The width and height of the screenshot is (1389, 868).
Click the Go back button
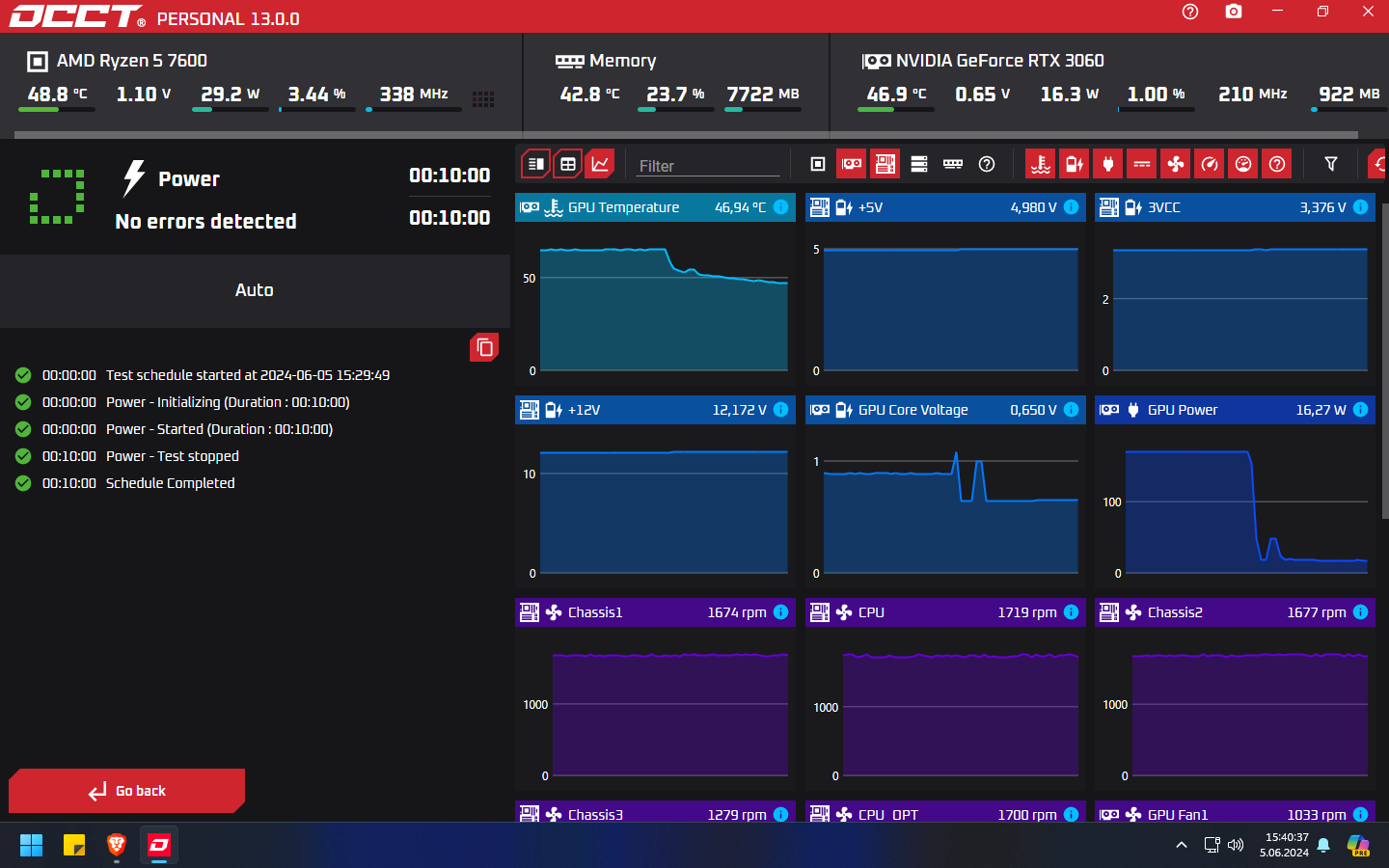coord(126,791)
